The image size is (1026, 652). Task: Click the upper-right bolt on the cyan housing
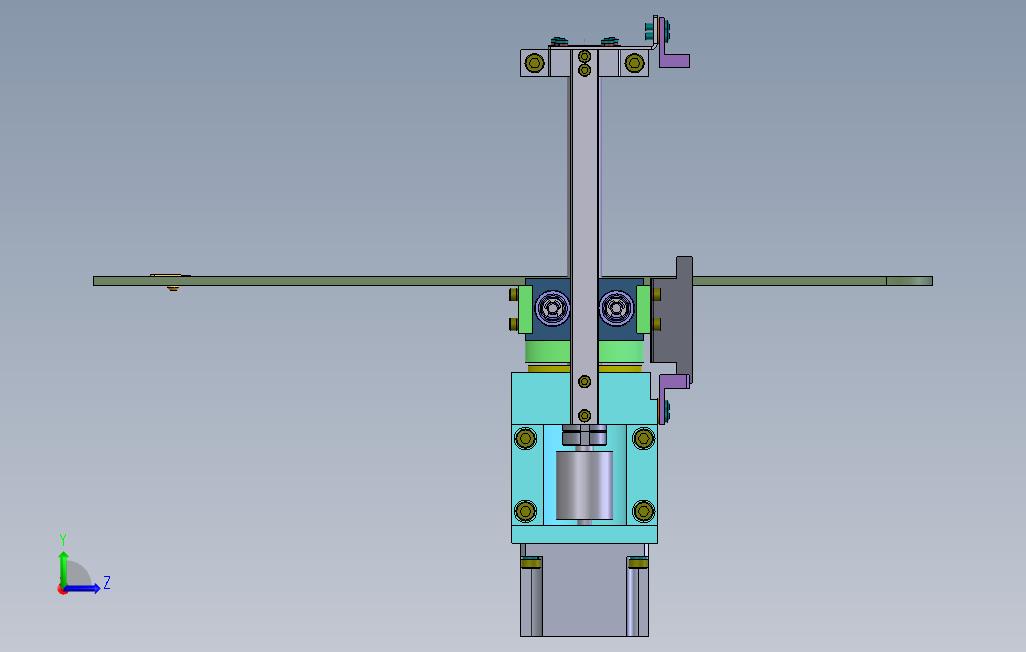pyautogui.click(x=643, y=439)
